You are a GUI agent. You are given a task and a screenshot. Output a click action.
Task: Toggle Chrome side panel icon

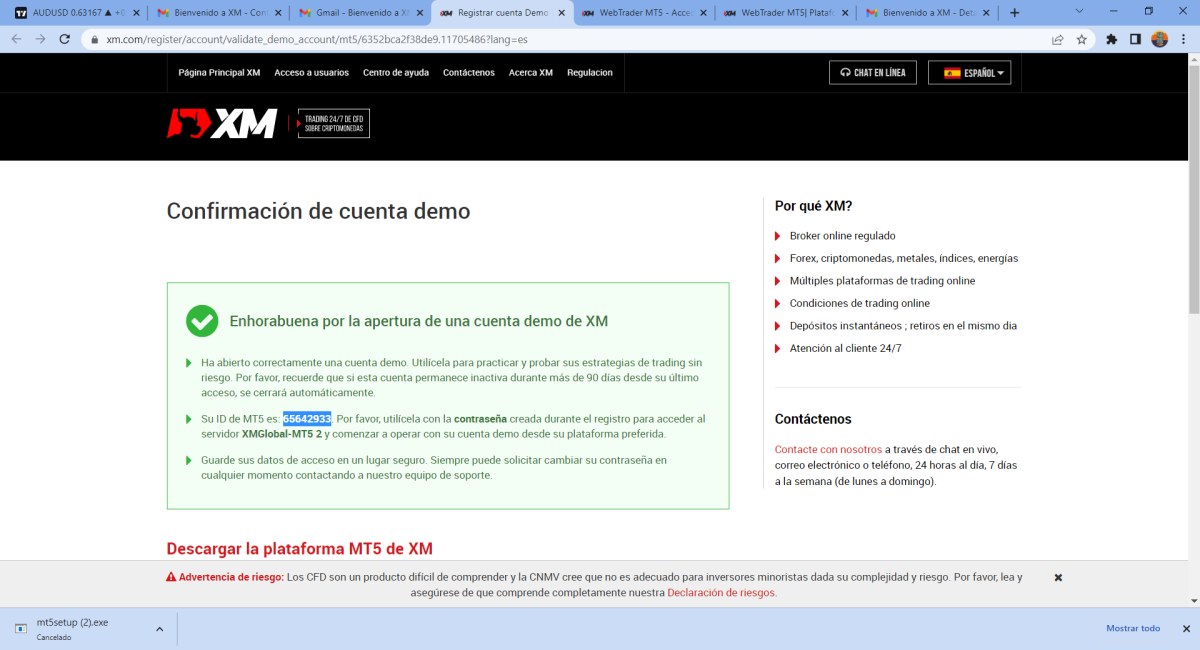click(1135, 39)
